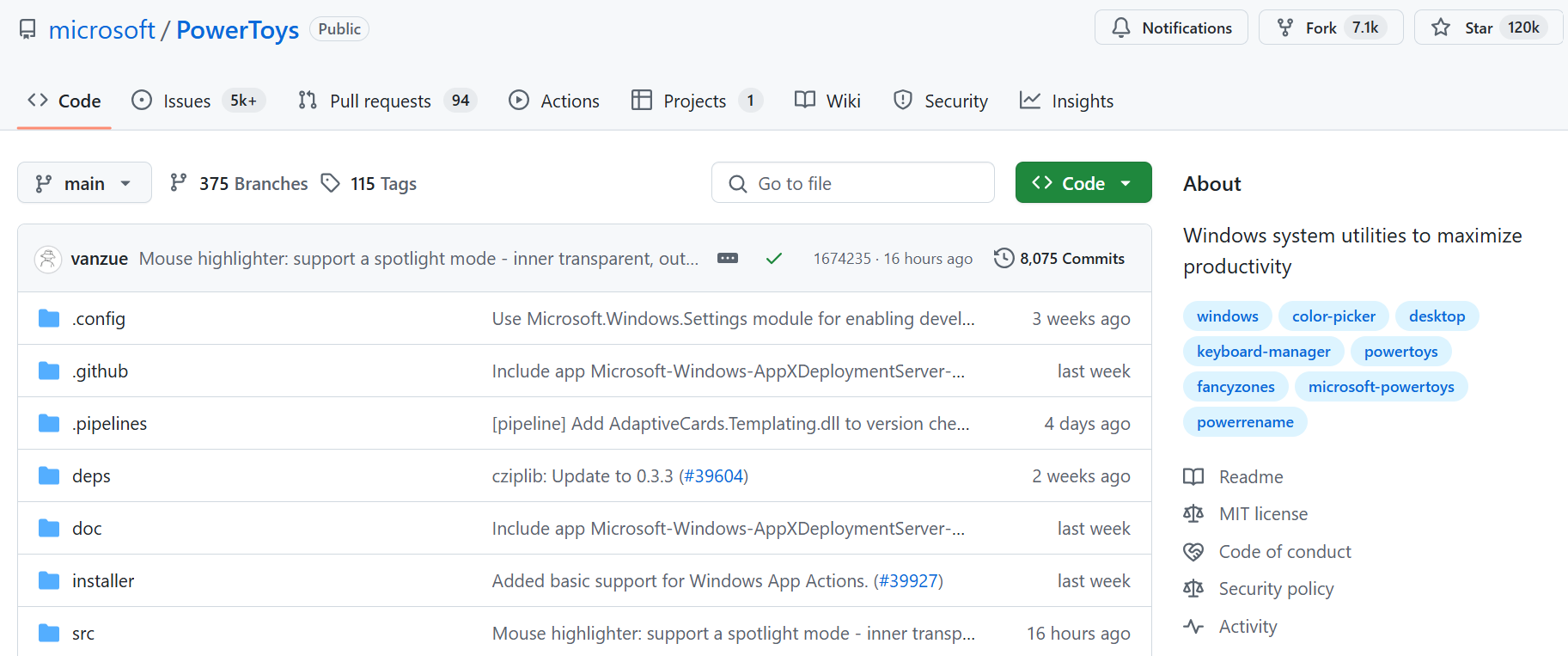Open pull request #39604 link
The image size is (1568, 656).
(x=713, y=476)
